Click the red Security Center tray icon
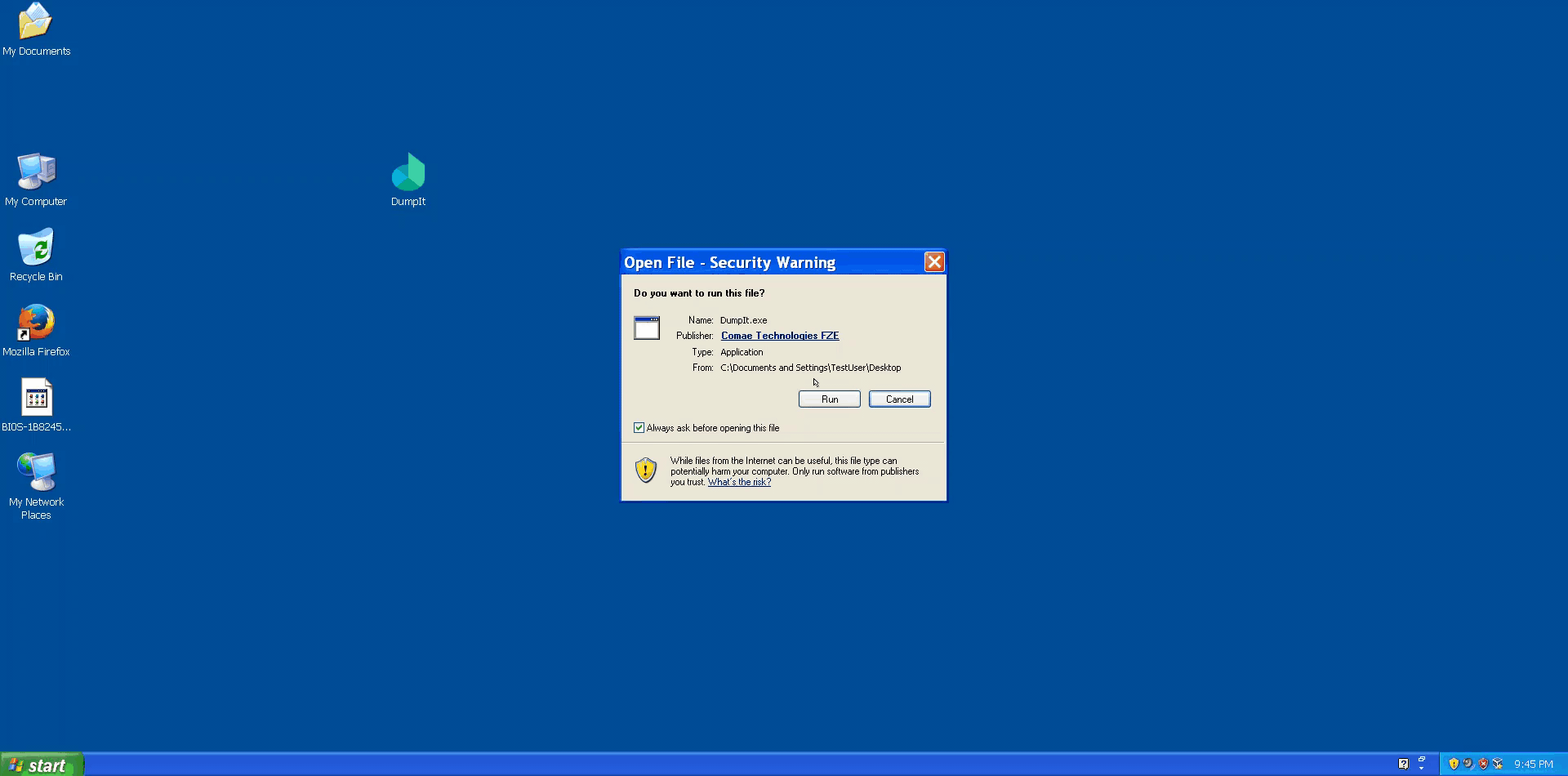This screenshot has width=1568, height=776. tap(1483, 764)
